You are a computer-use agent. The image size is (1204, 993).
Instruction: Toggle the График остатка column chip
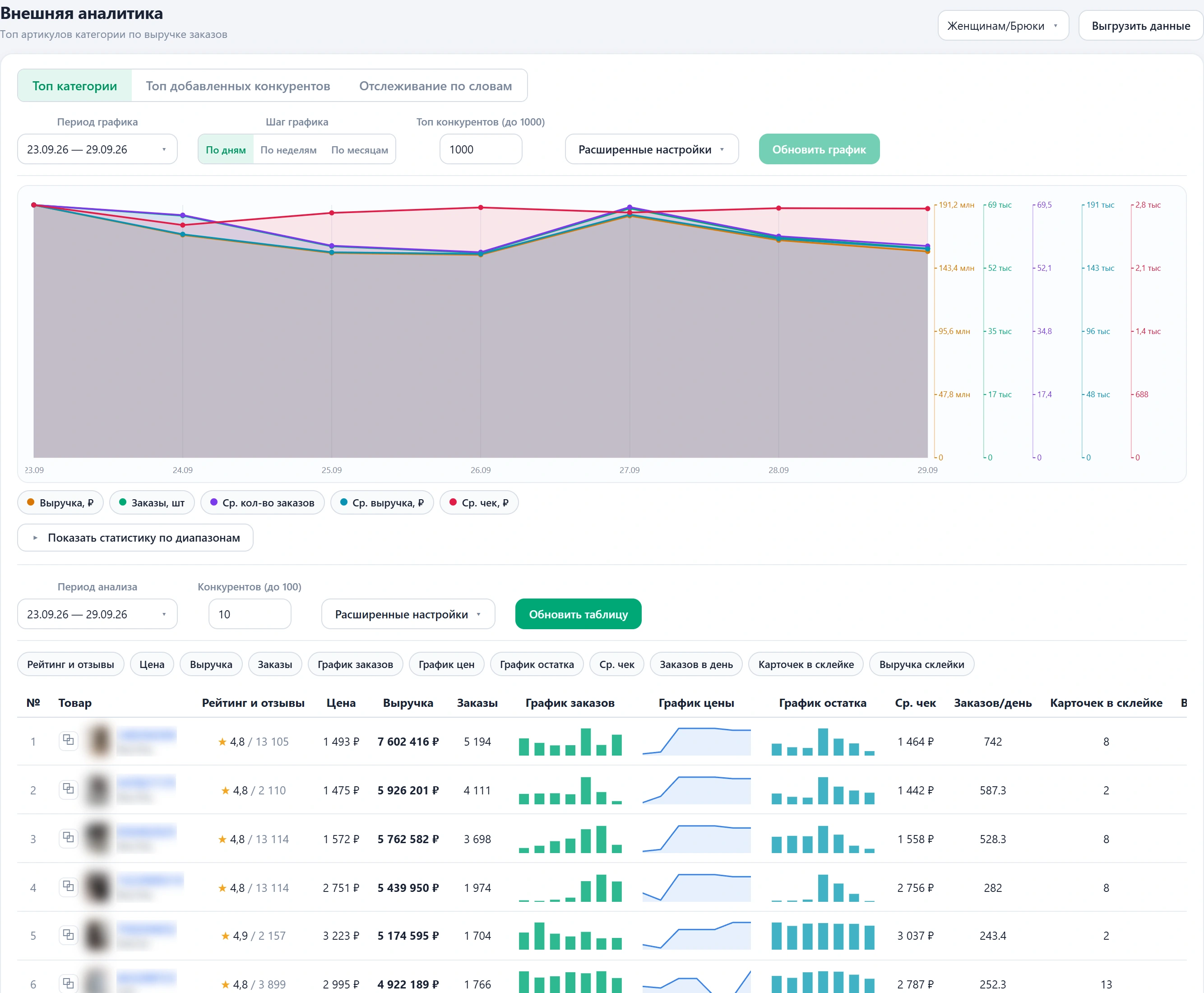pyautogui.click(x=537, y=664)
